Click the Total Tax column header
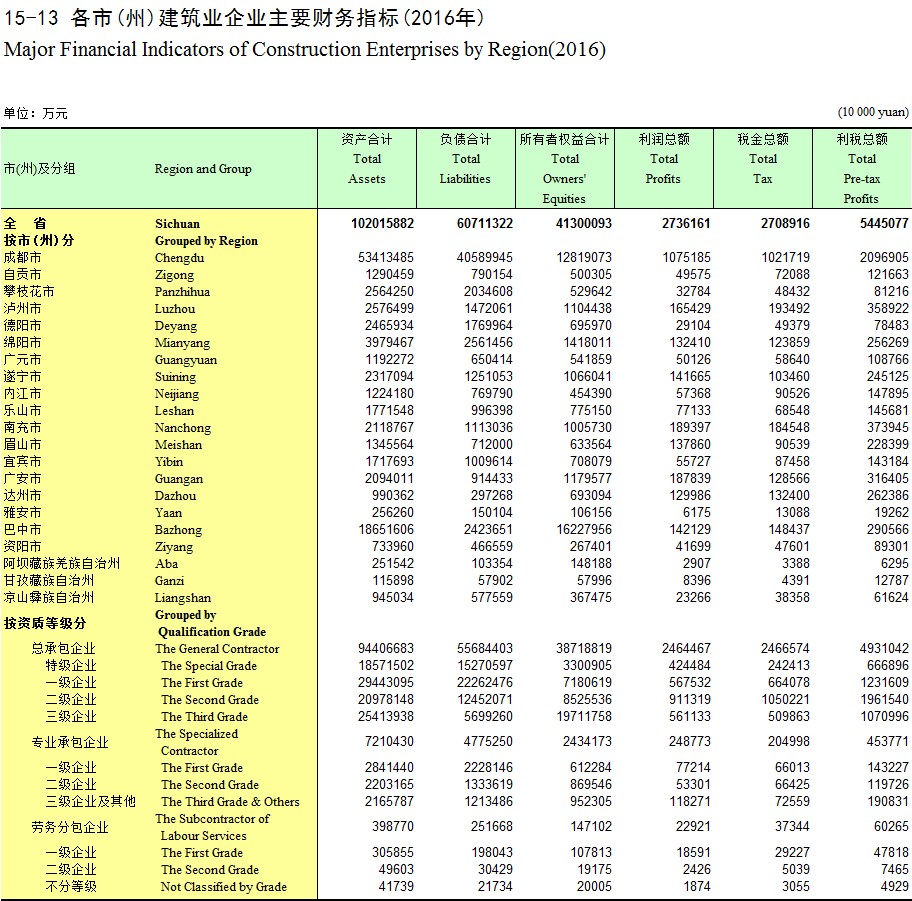 763,169
